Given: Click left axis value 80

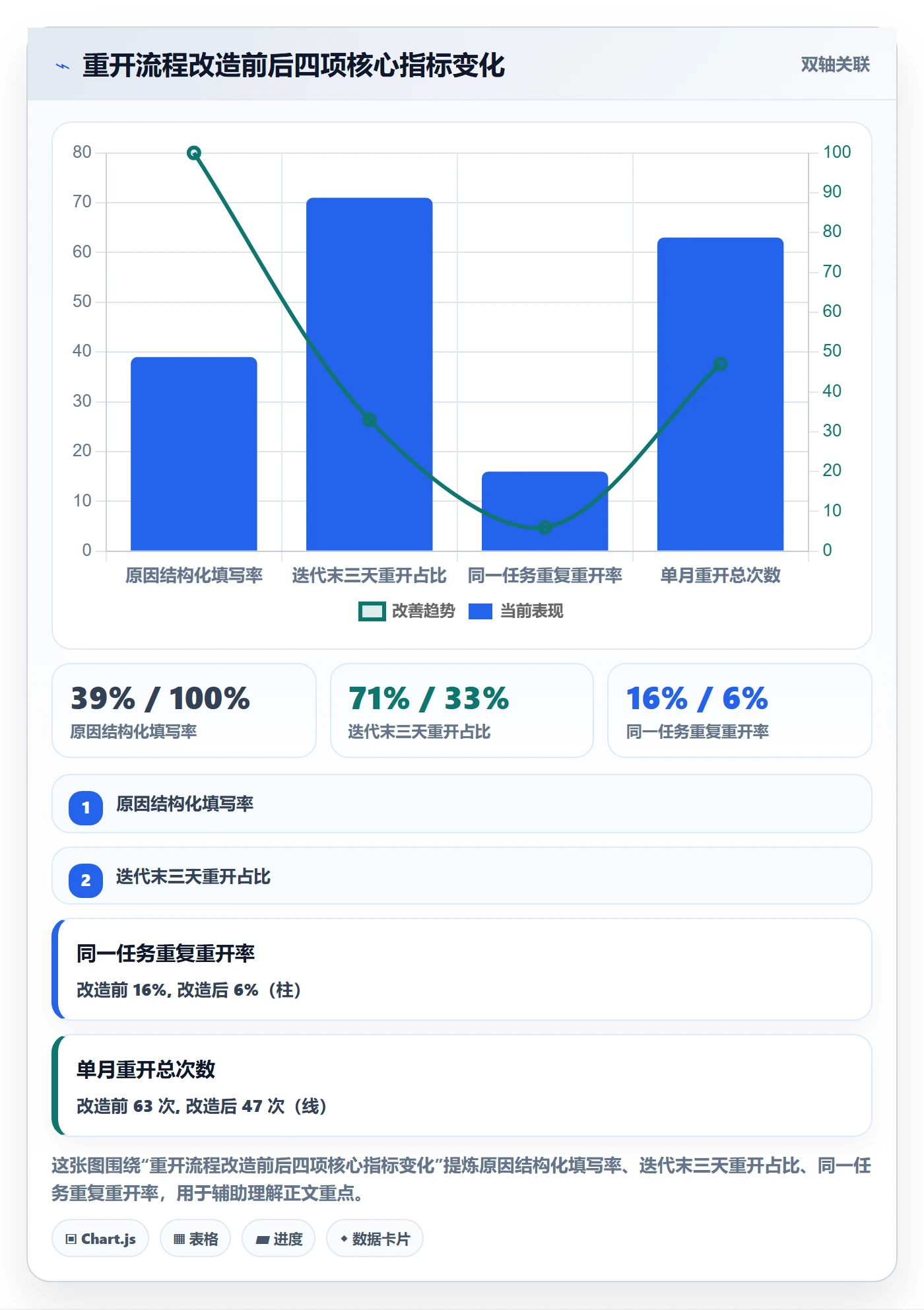Looking at the screenshot, I should click(x=82, y=152).
